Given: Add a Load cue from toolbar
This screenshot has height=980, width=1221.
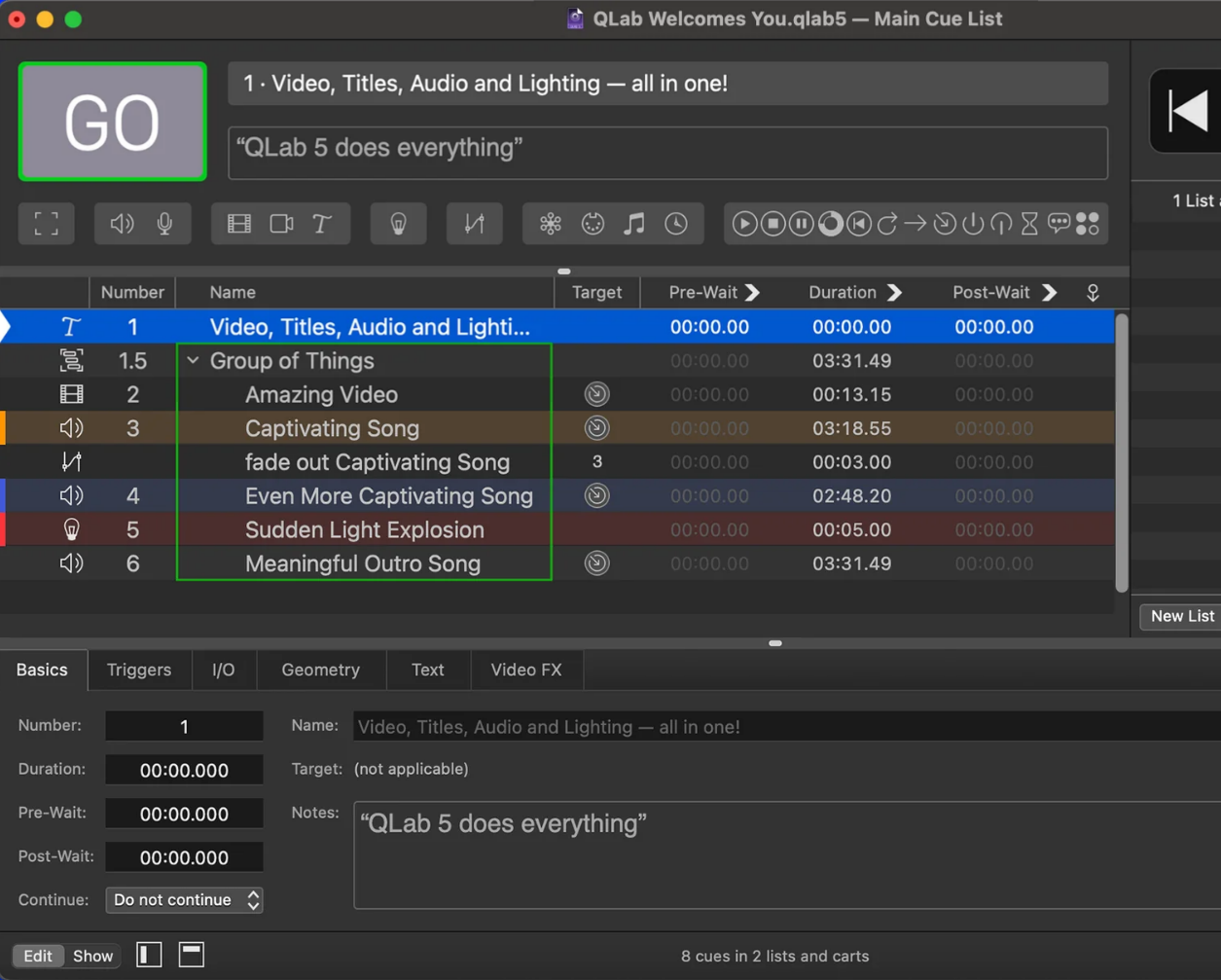Looking at the screenshot, I should (830, 224).
